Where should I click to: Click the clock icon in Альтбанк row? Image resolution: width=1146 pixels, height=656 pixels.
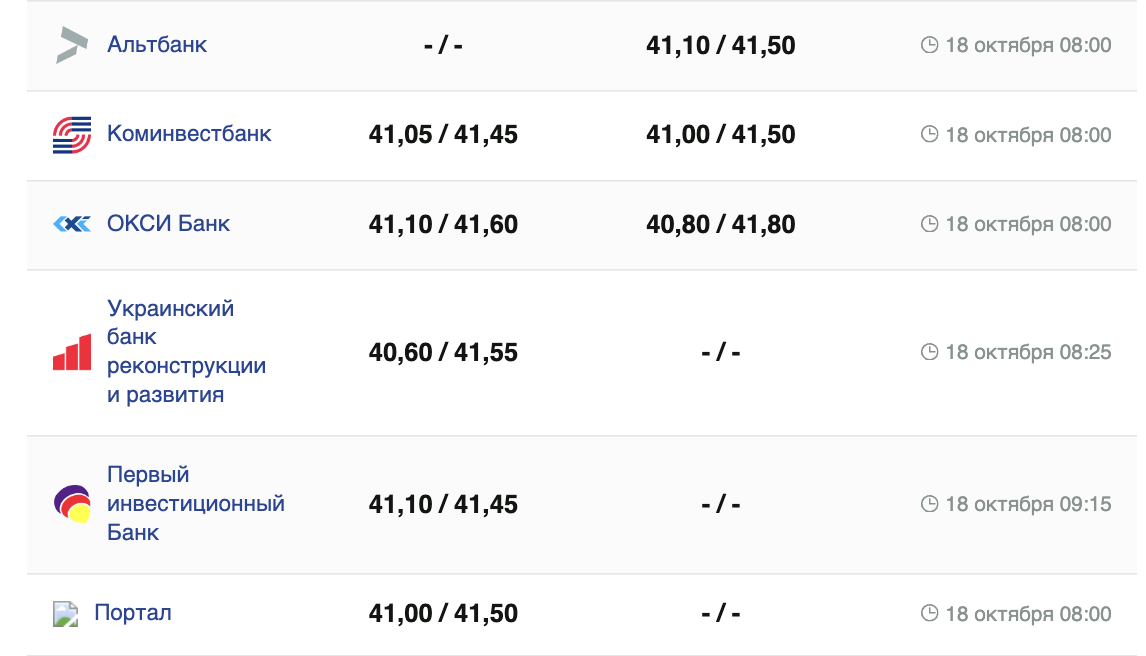click(929, 45)
